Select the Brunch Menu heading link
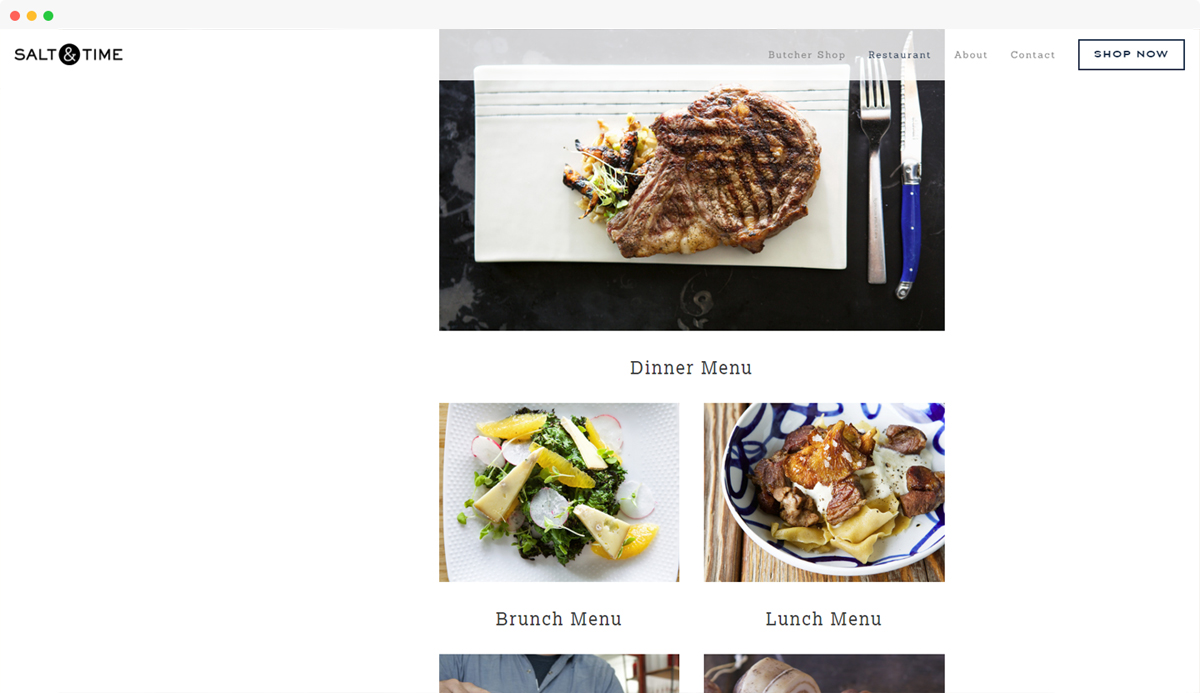Image resolution: width=1200 pixels, height=693 pixels. click(x=559, y=619)
